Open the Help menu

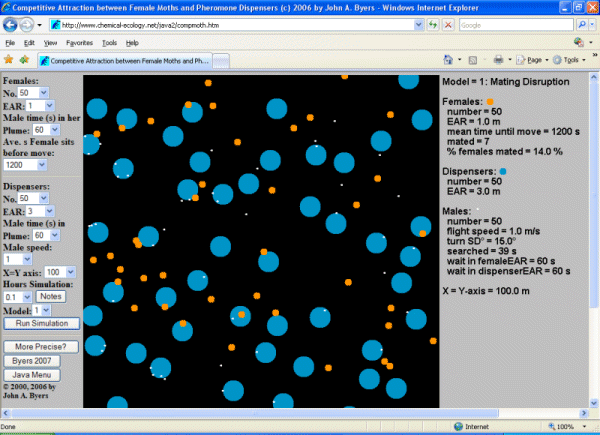click(132, 43)
